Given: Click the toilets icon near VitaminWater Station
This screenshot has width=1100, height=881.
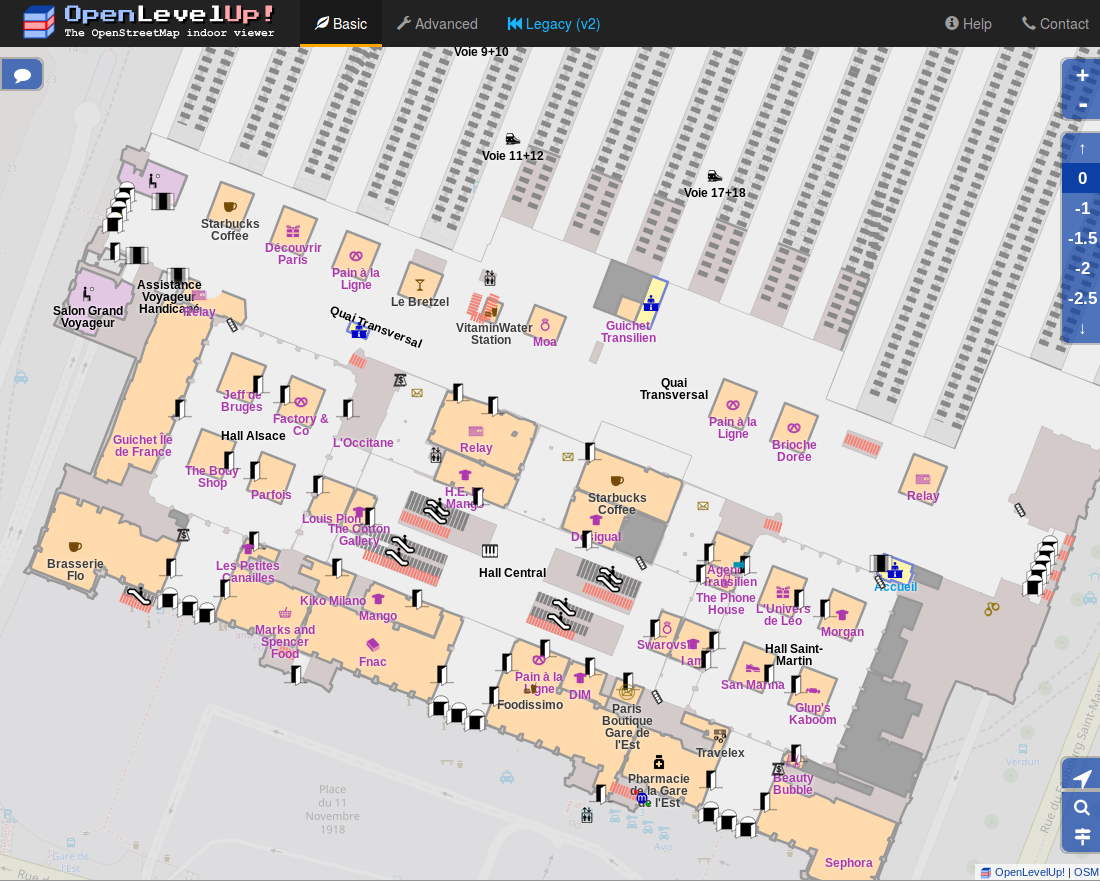Looking at the screenshot, I should coord(490,278).
